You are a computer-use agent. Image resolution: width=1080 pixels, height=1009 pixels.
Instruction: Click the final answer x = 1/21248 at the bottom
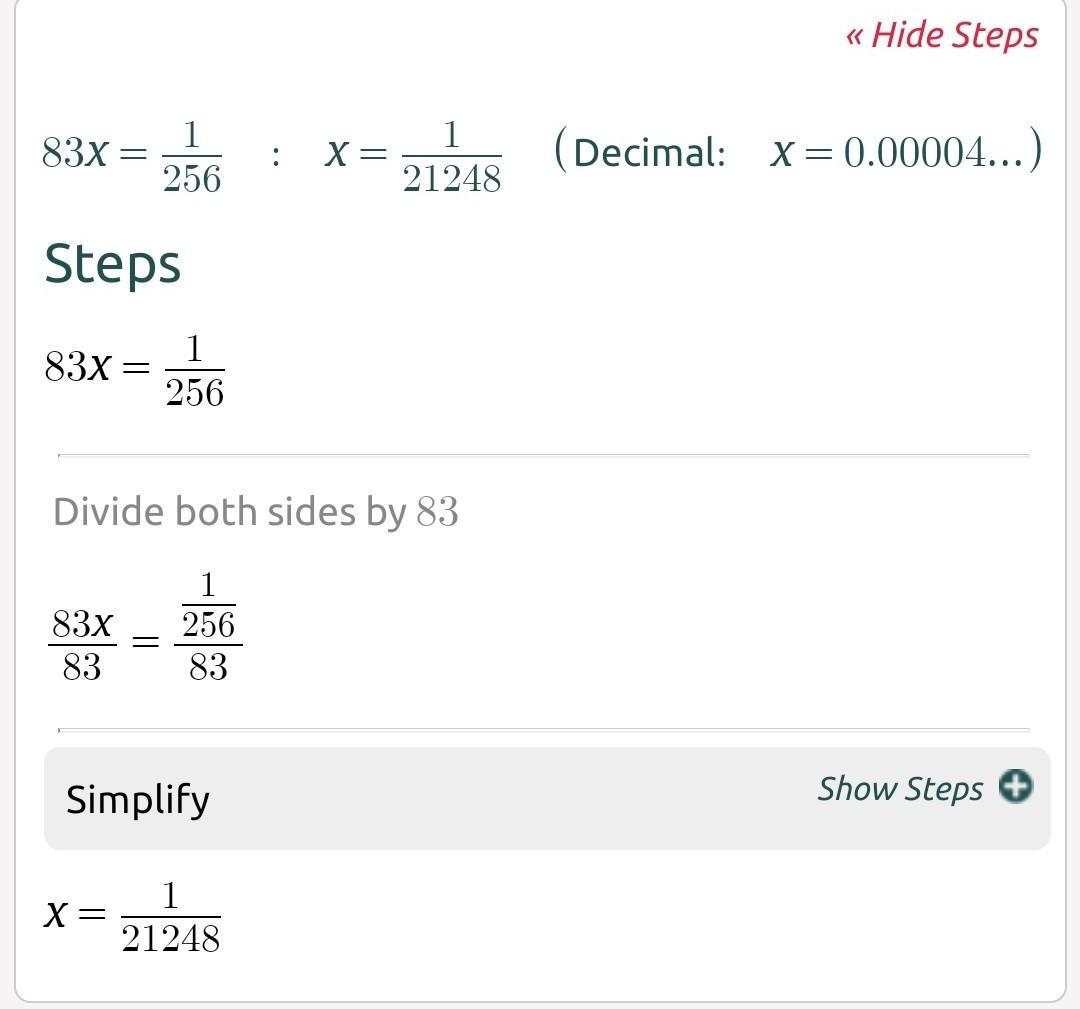click(132, 916)
